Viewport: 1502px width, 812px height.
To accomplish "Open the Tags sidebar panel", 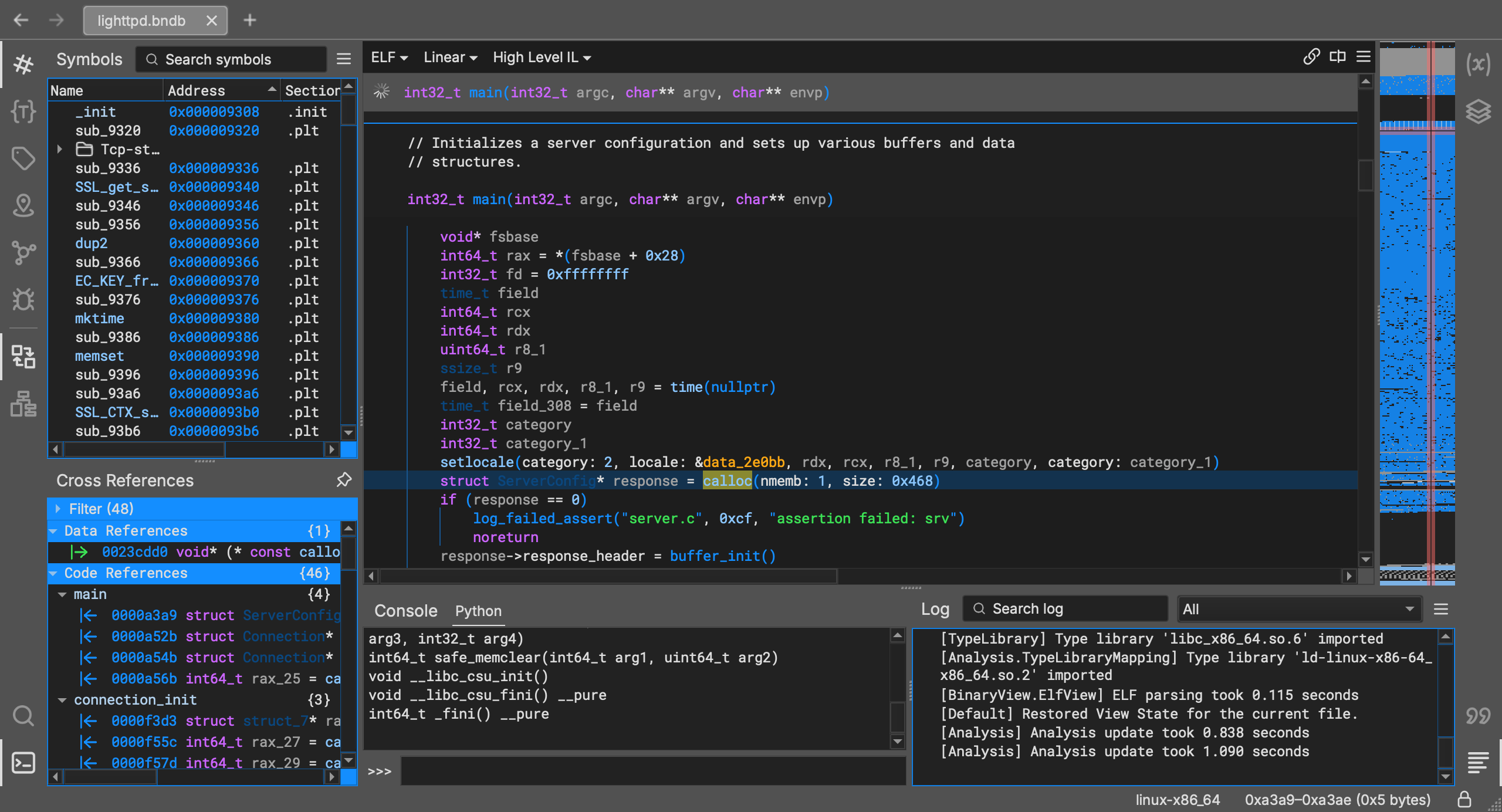I will (23, 158).
